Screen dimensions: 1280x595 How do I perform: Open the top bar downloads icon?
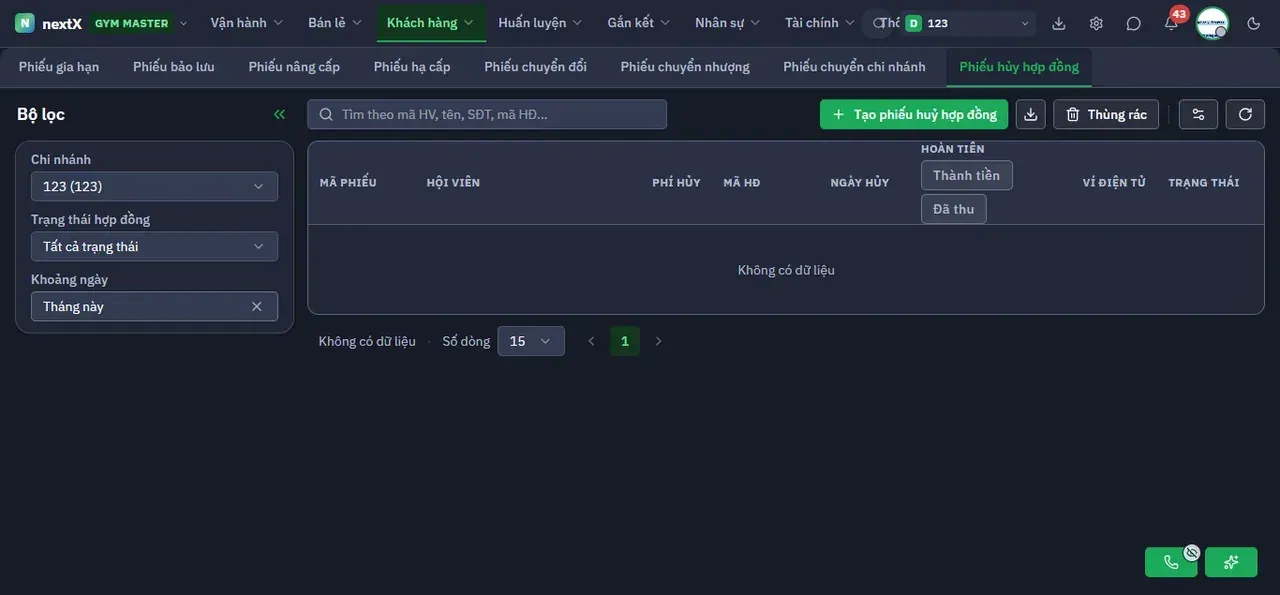pyautogui.click(x=1059, y=23)
